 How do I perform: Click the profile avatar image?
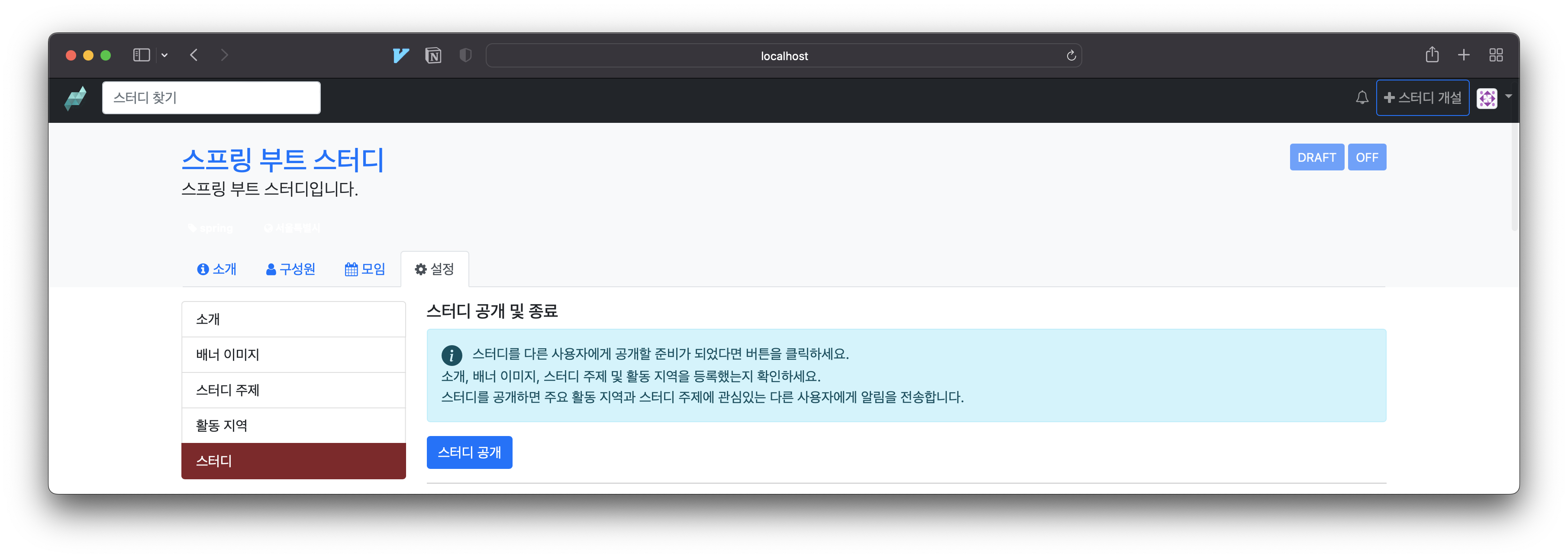tap(1487, 98)
